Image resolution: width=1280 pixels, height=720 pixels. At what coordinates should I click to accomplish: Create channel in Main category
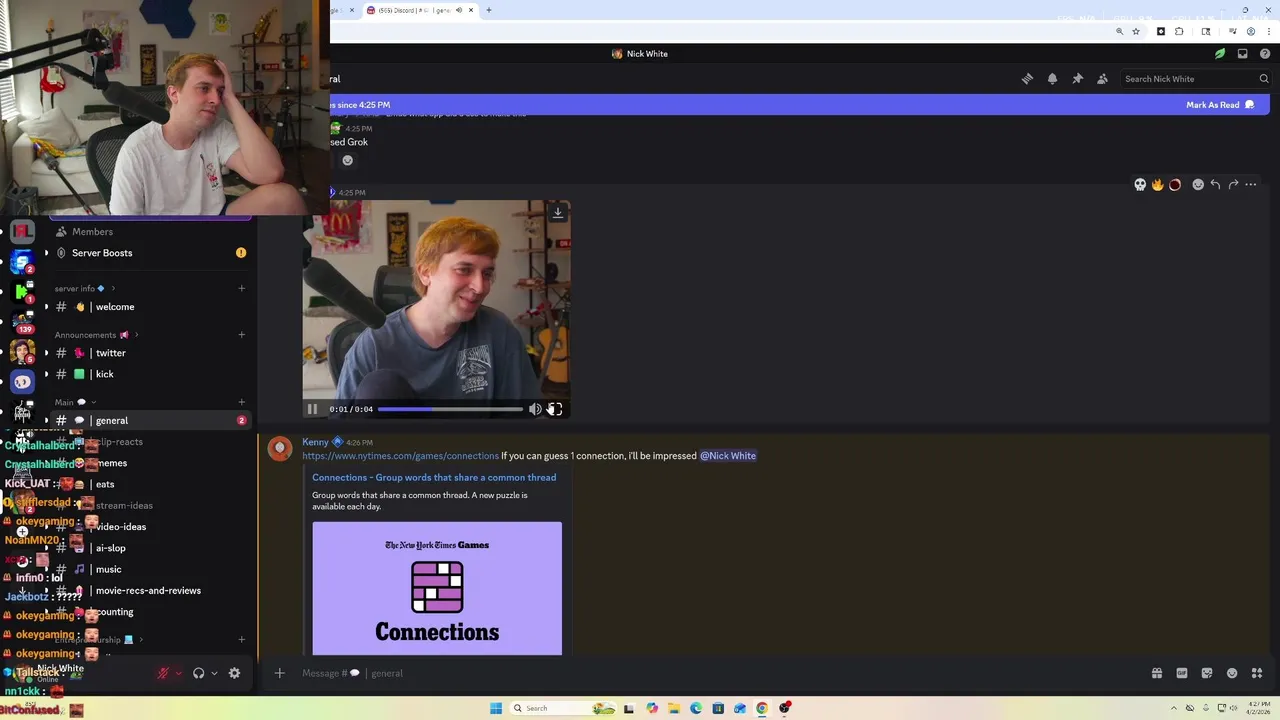(241, 402)
